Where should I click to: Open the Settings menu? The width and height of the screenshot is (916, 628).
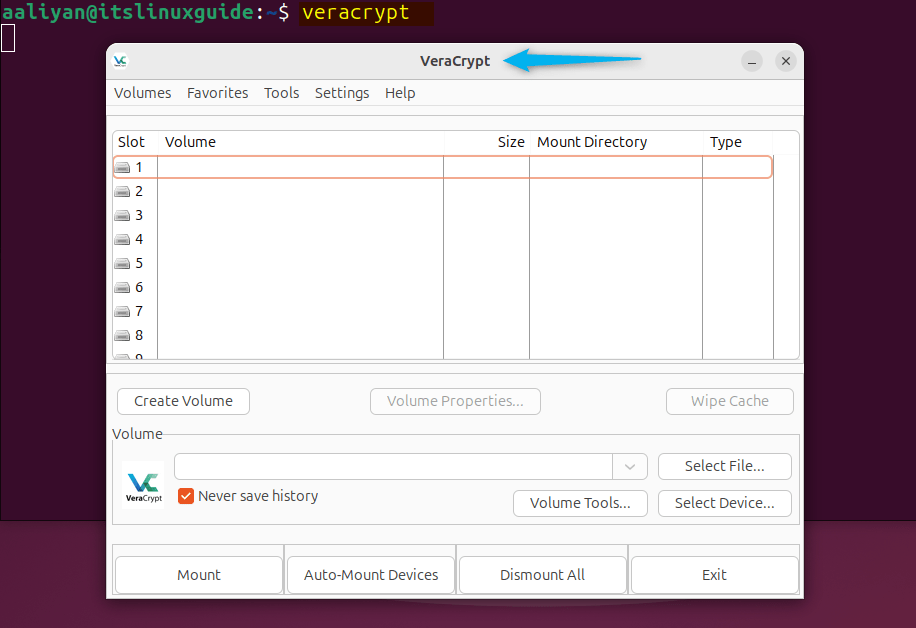342,92
